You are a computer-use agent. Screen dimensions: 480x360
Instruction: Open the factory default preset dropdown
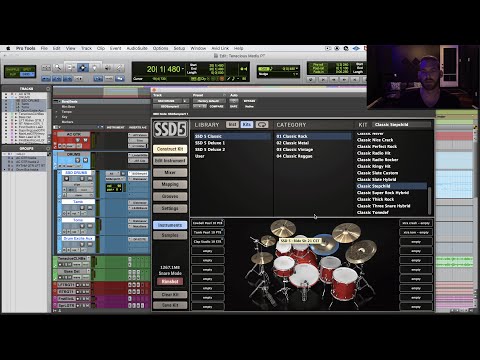click(x=209, y=101)
